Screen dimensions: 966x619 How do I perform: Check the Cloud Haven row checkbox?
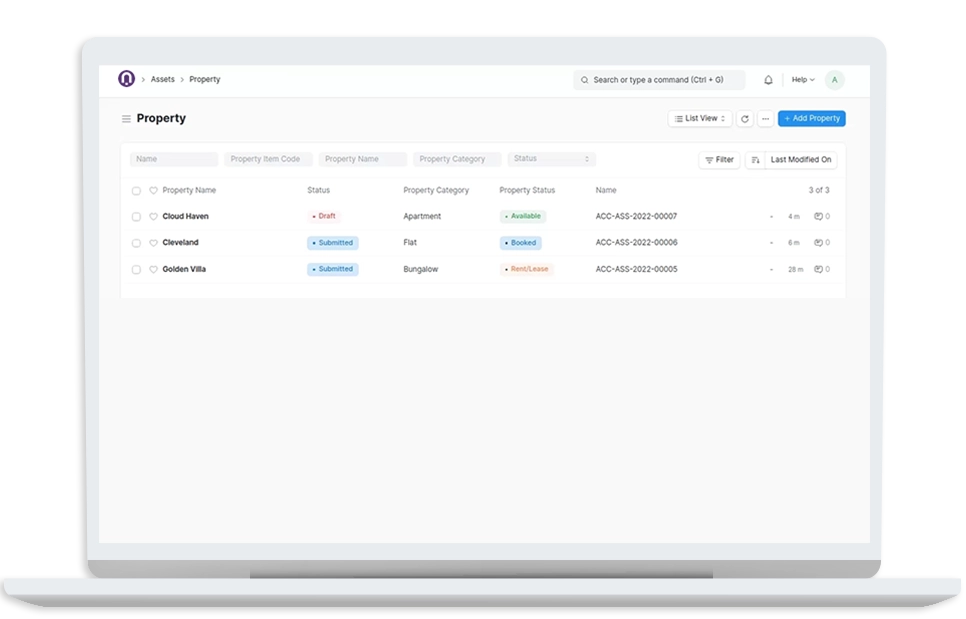point(136,217)
